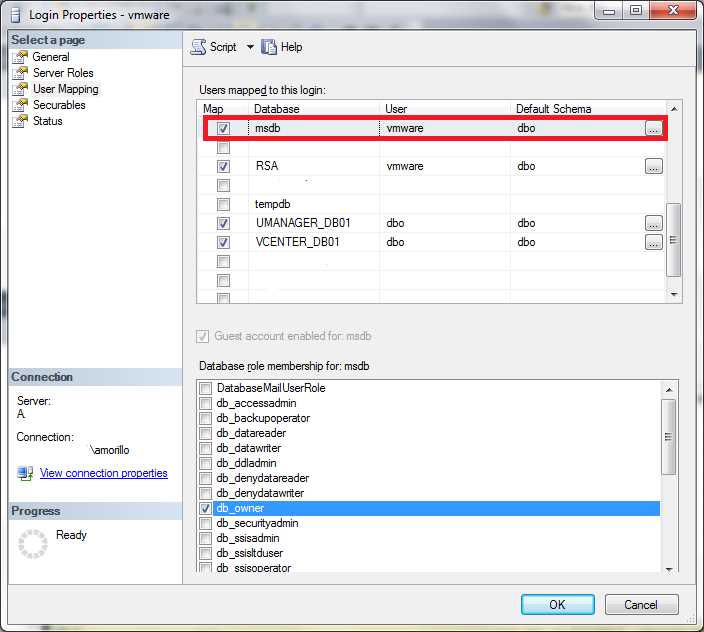Open the Status page
The height and width of the screenshot is (632, 704).
48,121
